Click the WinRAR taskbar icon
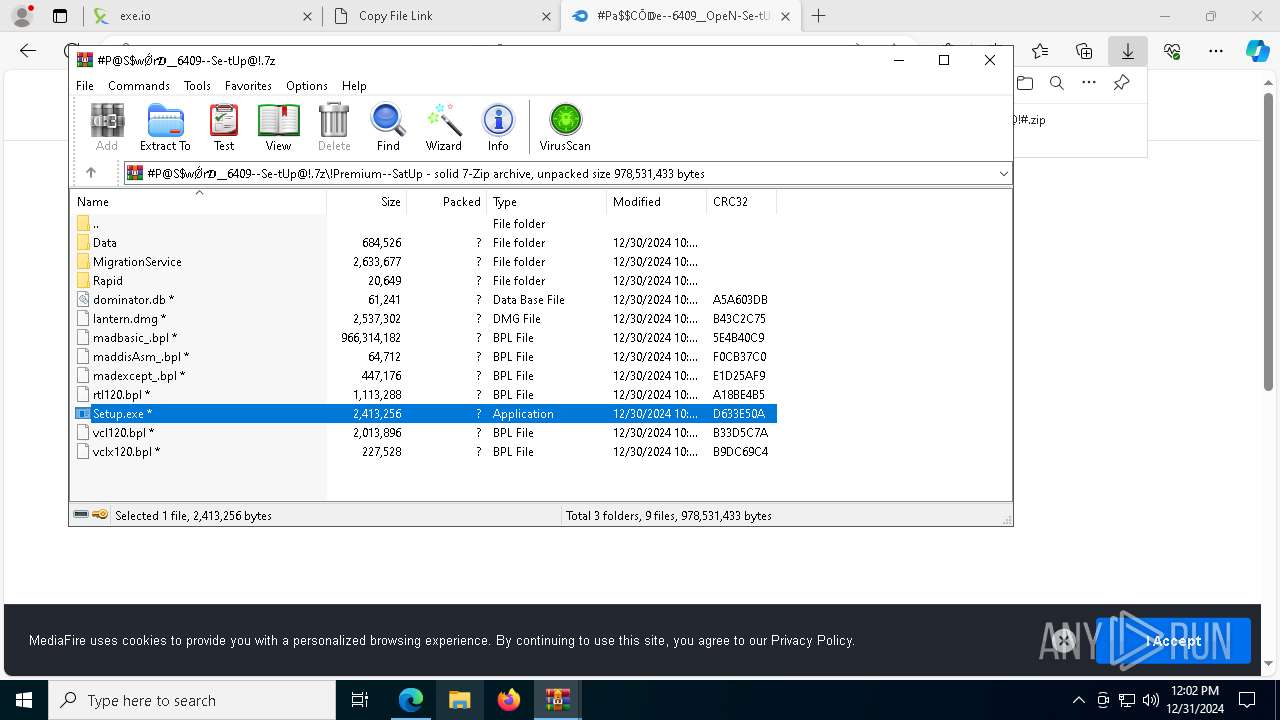Viewport: 1280px width, 720px height. pos(557,700)
